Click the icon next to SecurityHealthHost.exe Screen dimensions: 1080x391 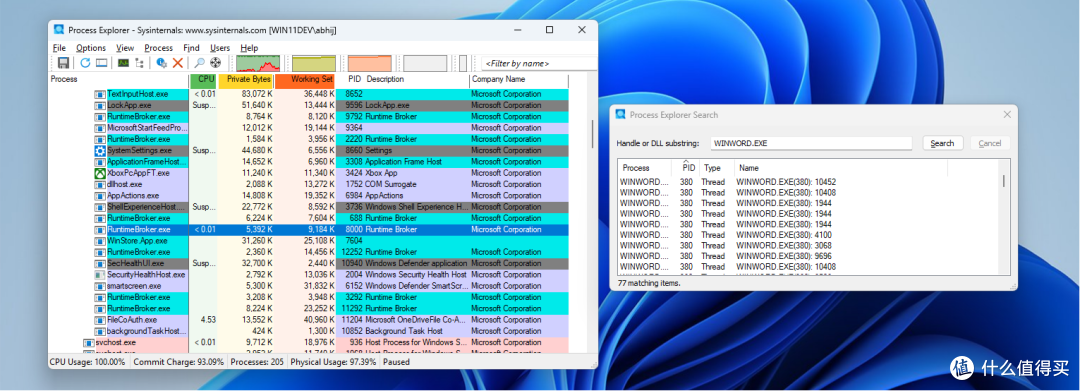coord(100,275)
